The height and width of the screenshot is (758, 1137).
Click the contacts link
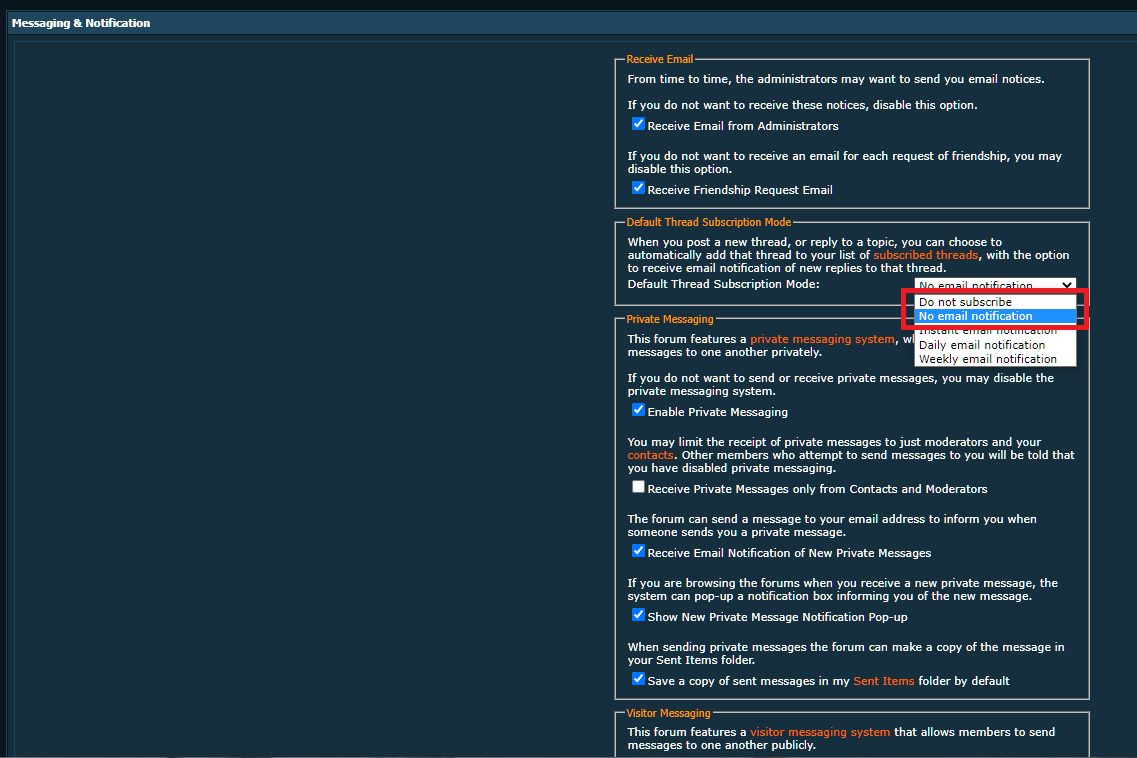coord(649,455)
